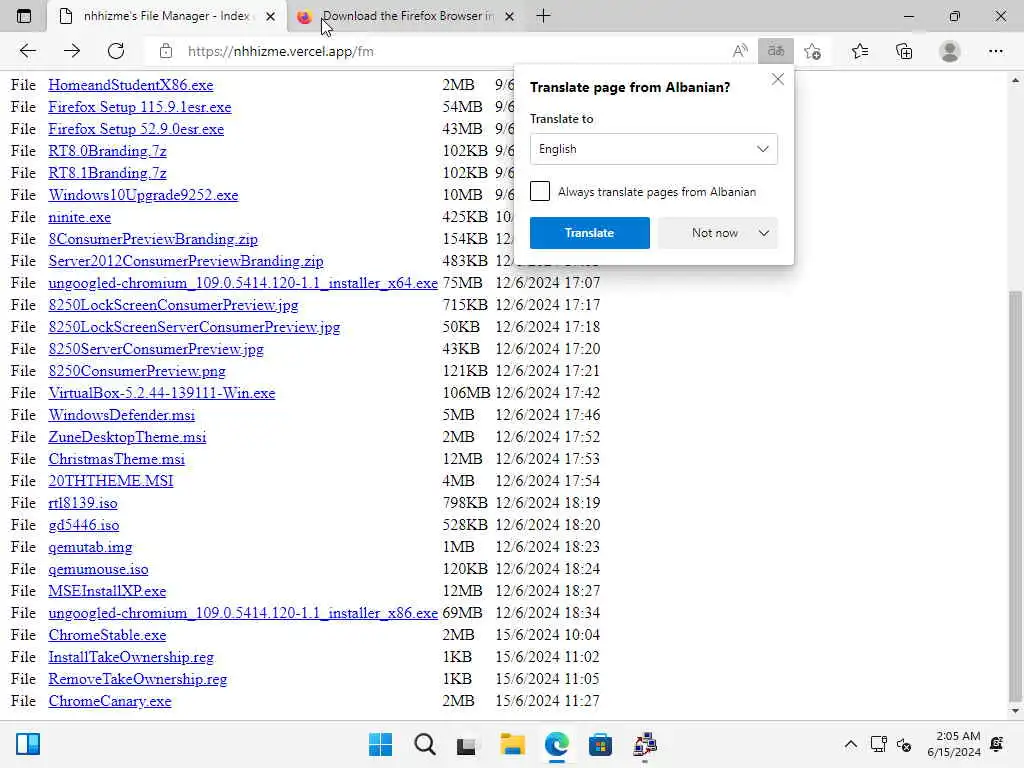Open 8ConsumerPreviewBranding.zip link
This screenshot has height=768, width=1024.
point(153,239)
